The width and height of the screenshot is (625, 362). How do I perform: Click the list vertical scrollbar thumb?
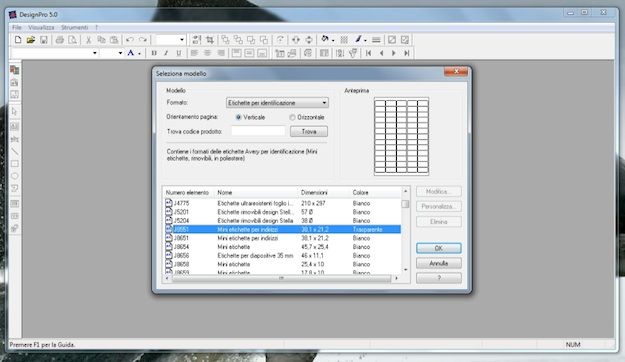pos(405,204)
